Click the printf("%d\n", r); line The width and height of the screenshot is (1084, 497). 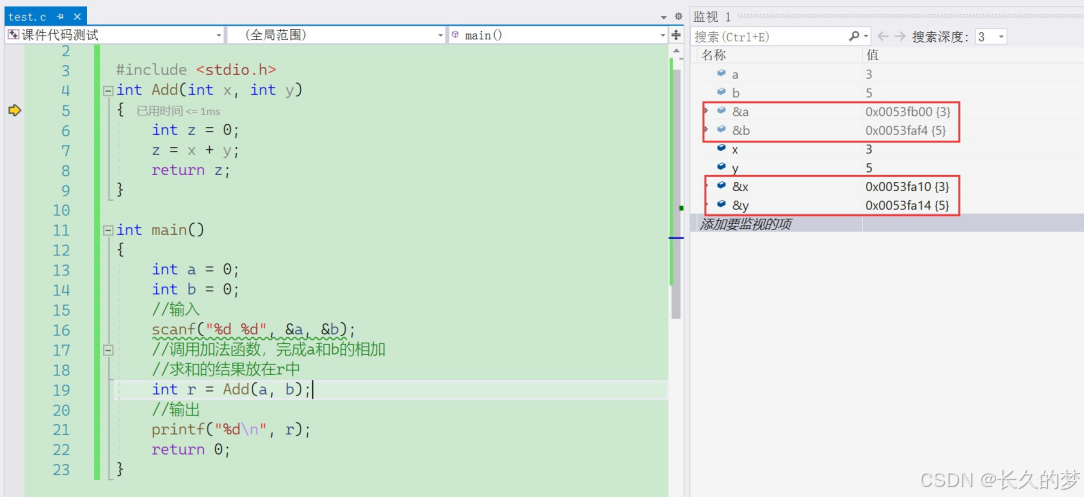click(232, 430)
